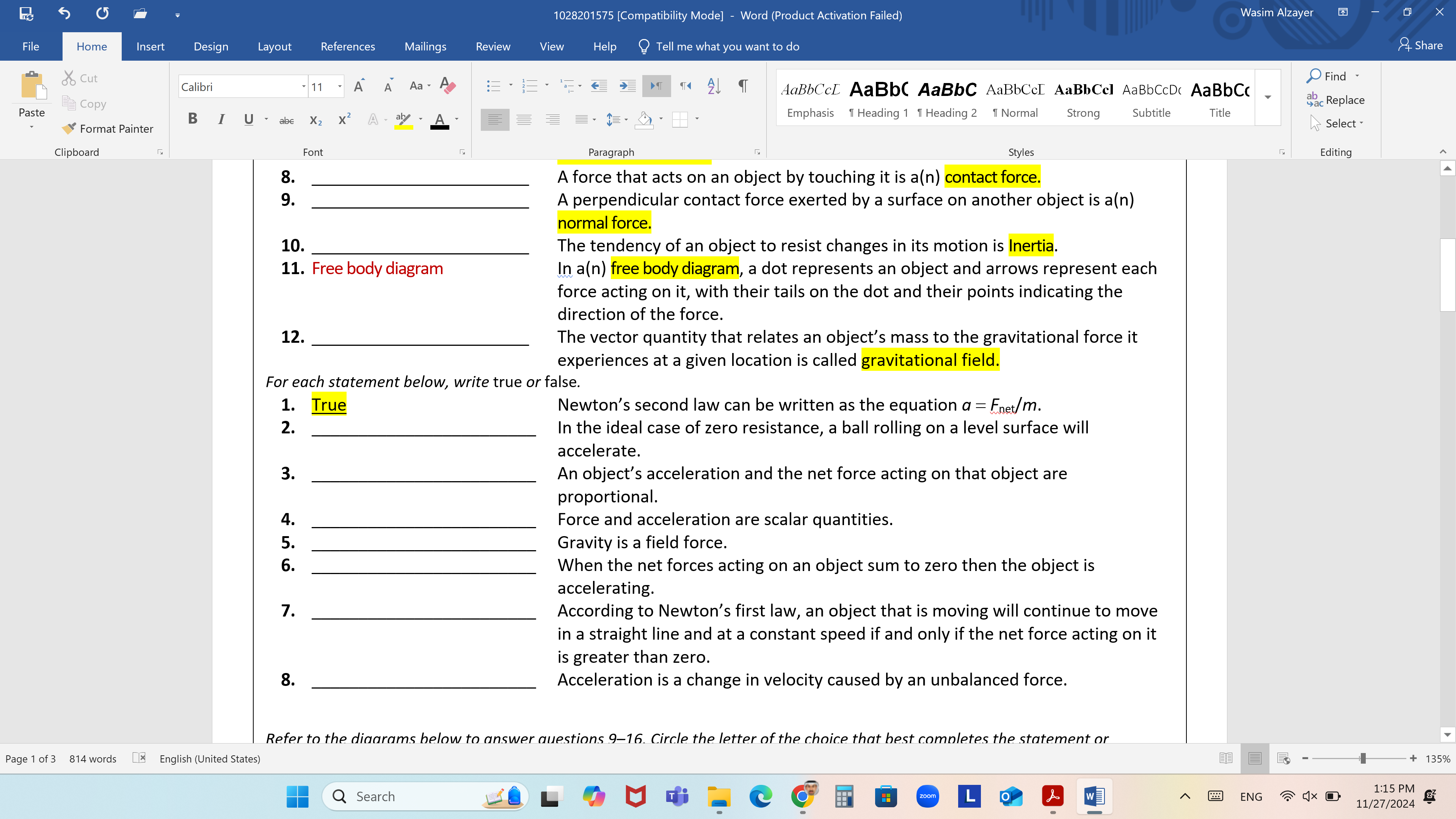Switch to Web Layout view in status bar
Screen dimensions: 1456x819
(1283, 758)
